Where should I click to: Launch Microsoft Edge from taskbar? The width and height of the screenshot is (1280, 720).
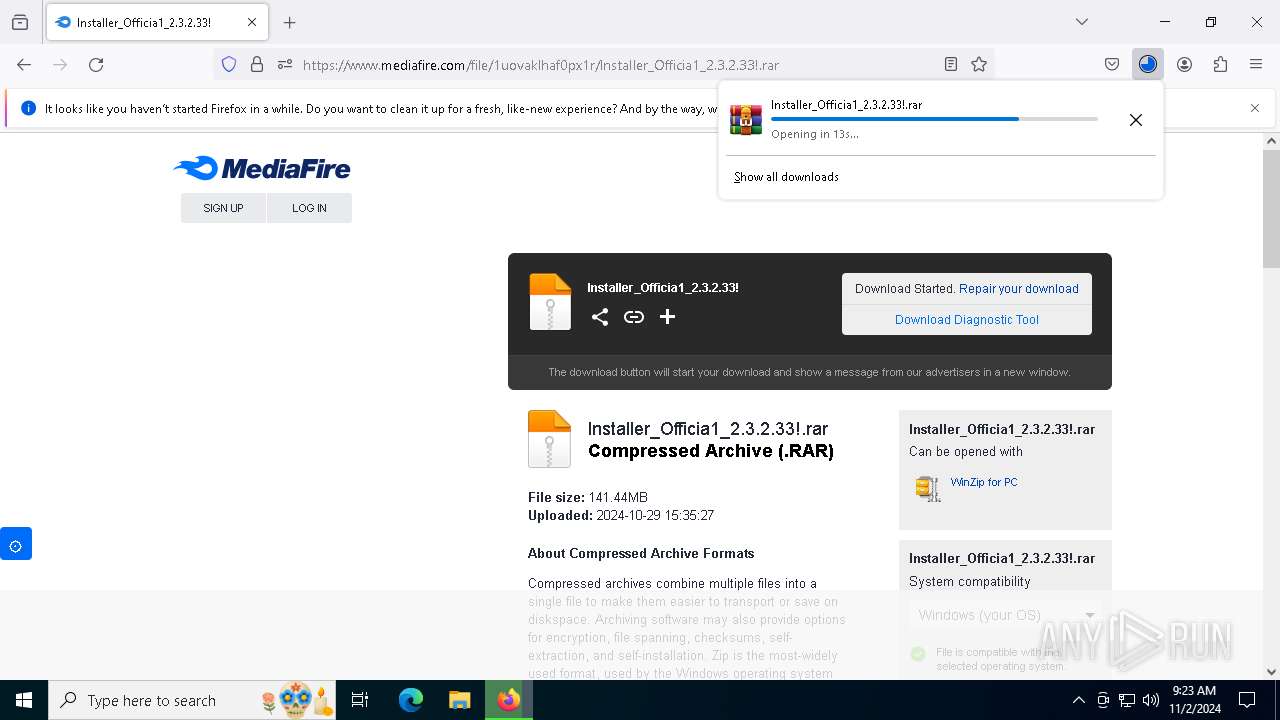(x=411, y=700)
